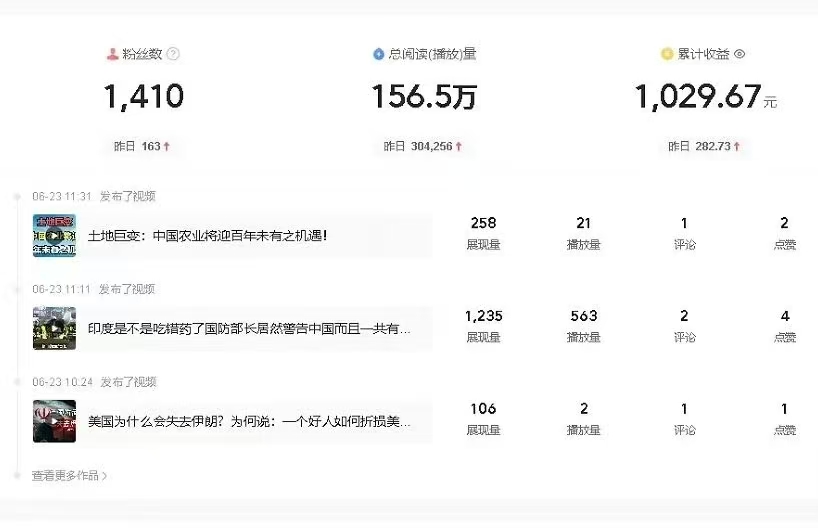
Task: Open video title 印度是不是吃错药了国防部长
Action: pyautogui.click(x=249, y=329)
